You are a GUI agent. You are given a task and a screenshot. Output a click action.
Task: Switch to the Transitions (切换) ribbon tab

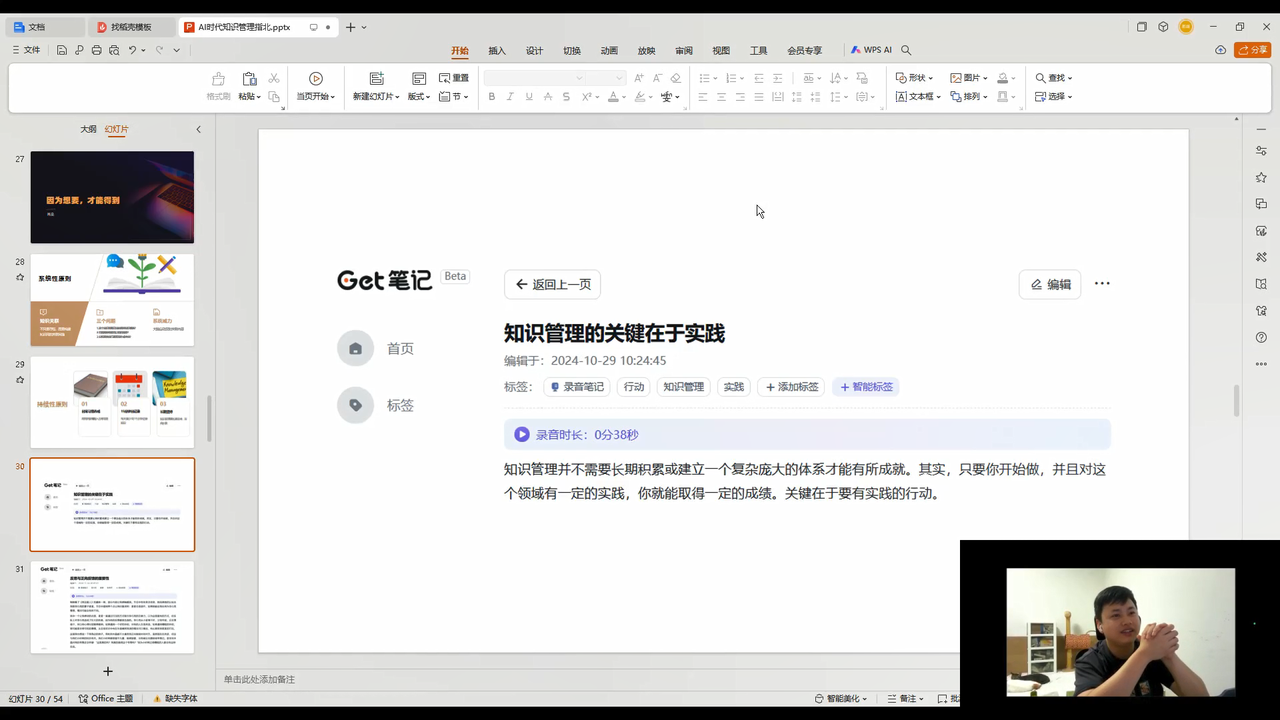(572, 51)
